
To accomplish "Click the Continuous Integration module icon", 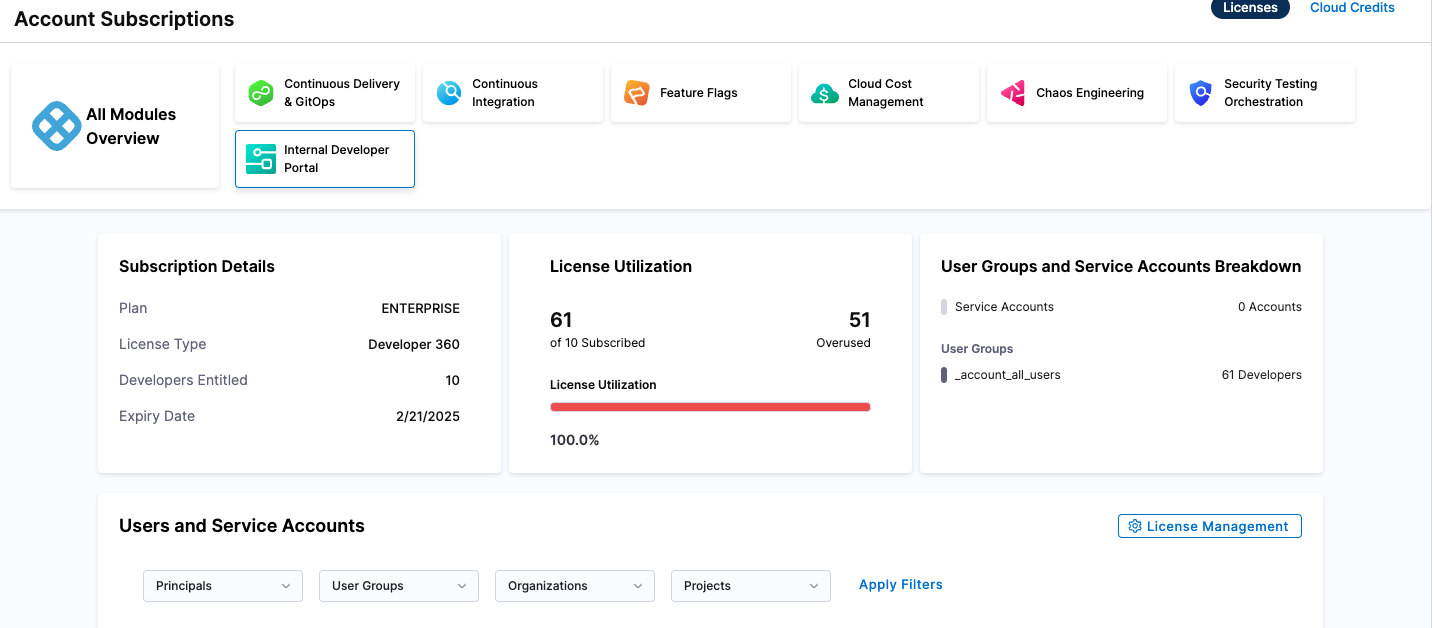I will click(x=449, y=93).
